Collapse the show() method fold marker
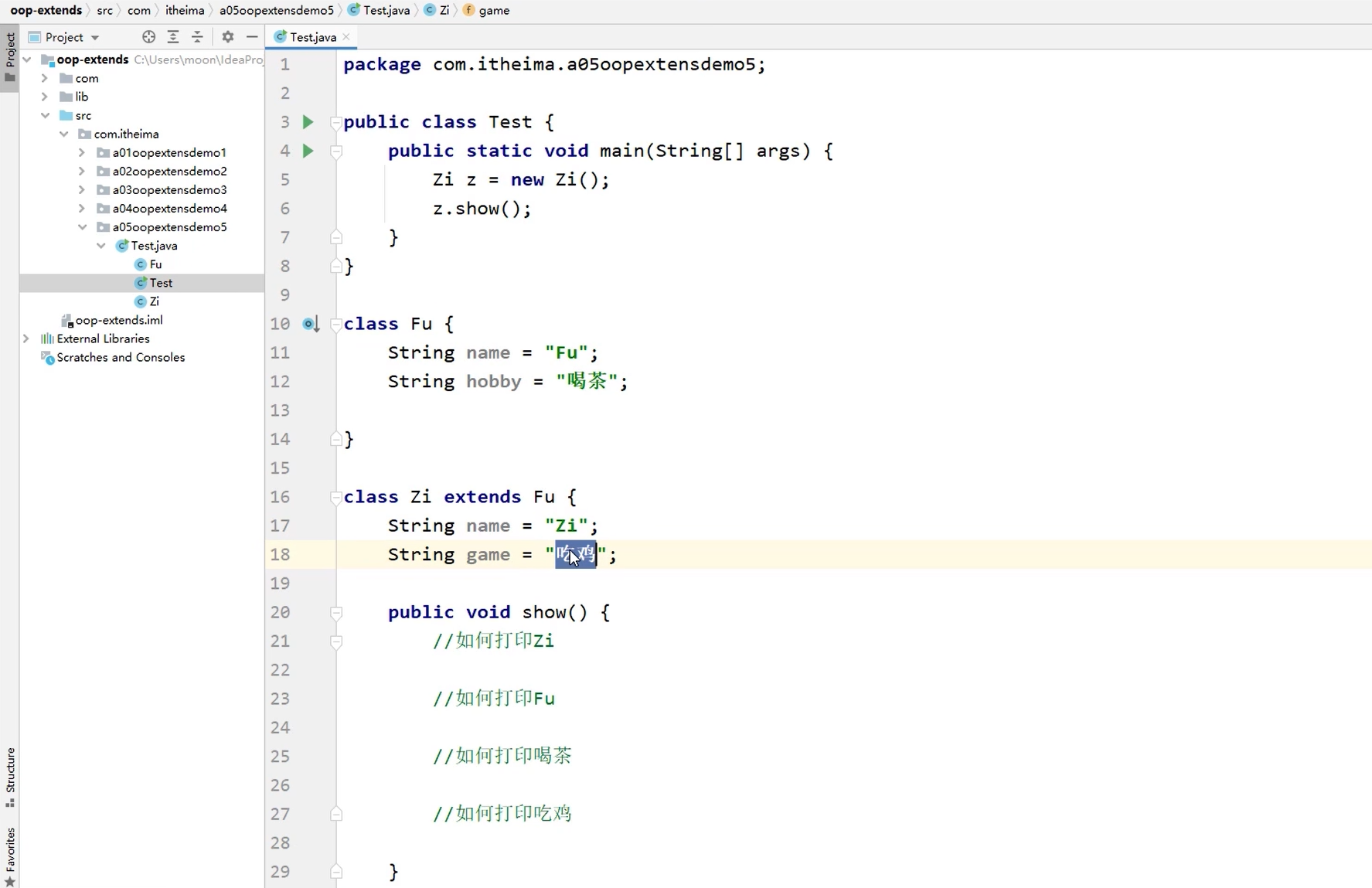The width and height of the screenshot is (1372, 888). click(335, 614)
